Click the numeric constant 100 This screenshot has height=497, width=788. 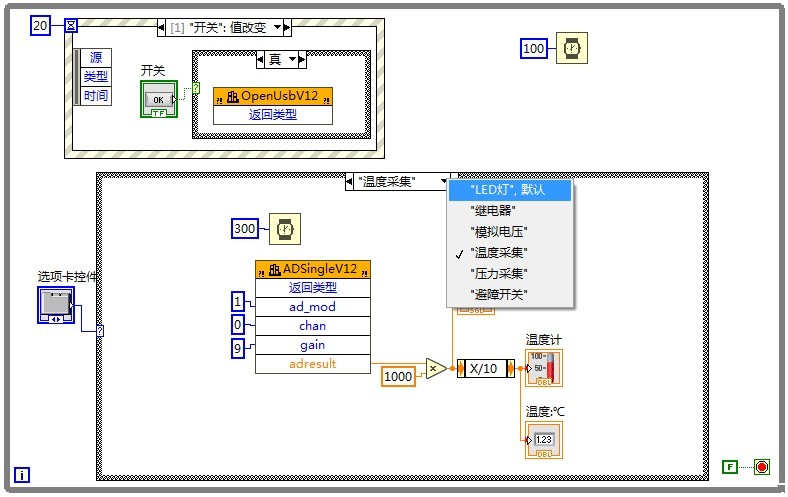(534, 49)
